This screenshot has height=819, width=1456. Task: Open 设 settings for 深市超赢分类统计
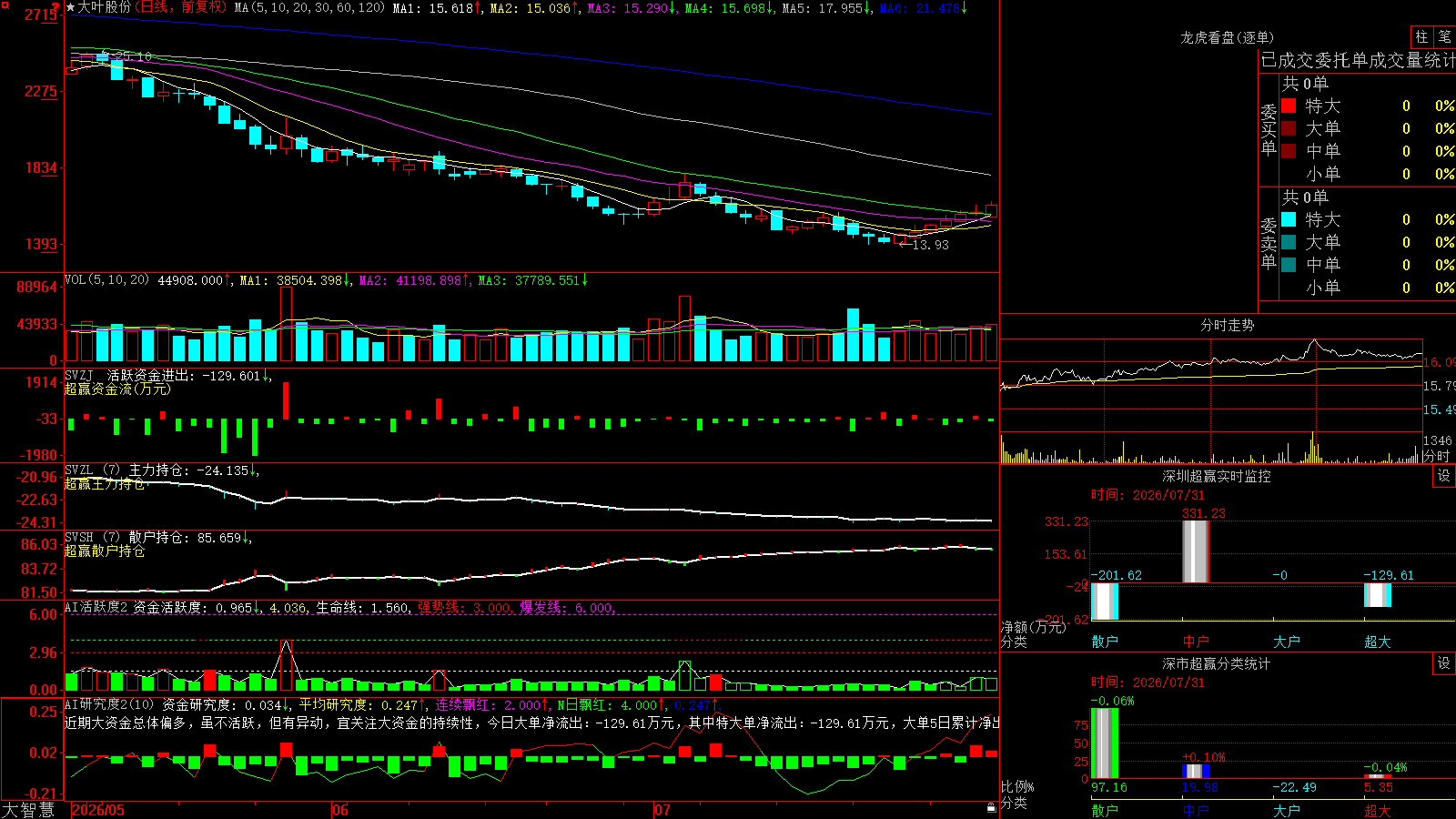point(1444,663)
